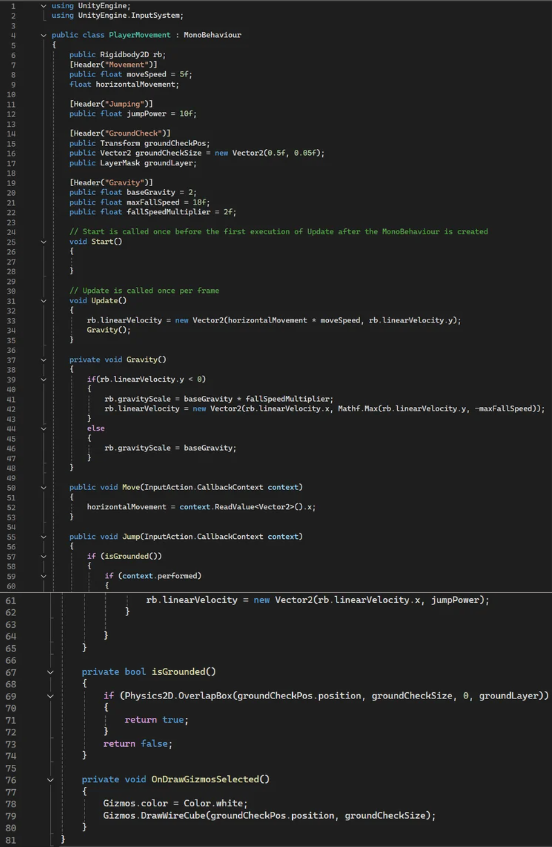Click jumpPower = 10f on line 12
The height and width of the screenshot is (847, 552).
tap(161, 114)
